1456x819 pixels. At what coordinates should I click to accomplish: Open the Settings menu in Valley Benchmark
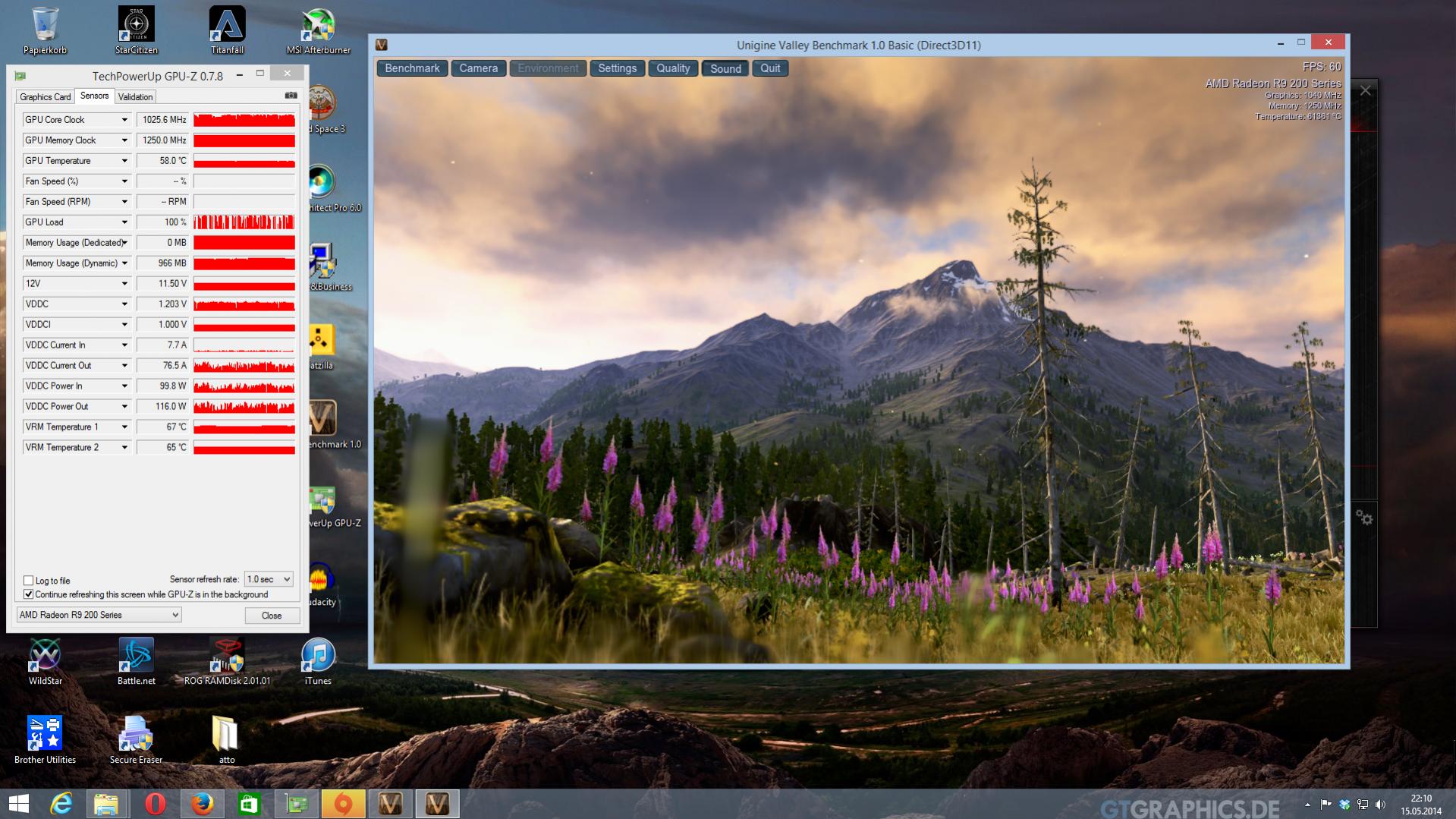(617, 68)
